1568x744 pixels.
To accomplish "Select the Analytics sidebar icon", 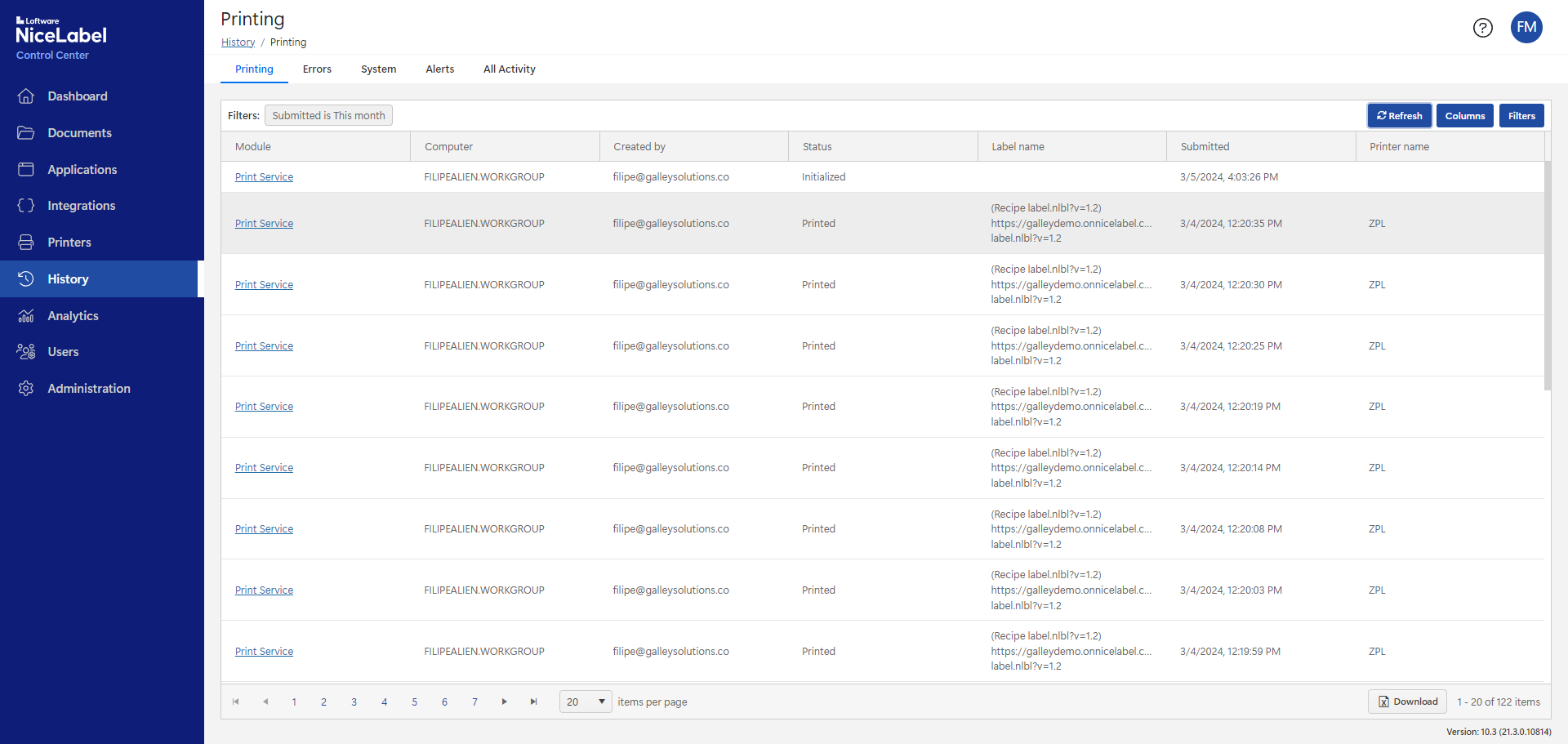I will pos(73,315).
